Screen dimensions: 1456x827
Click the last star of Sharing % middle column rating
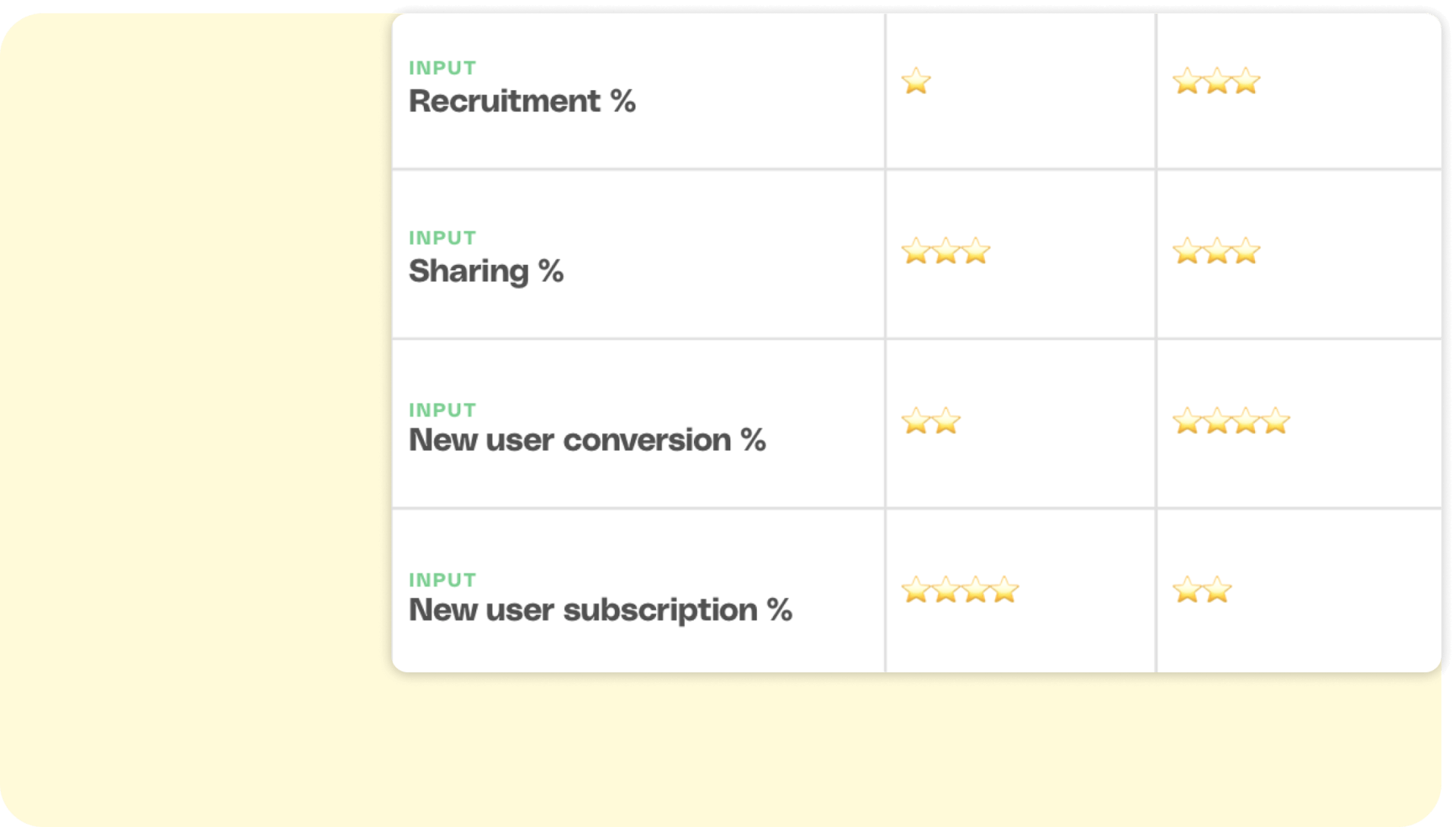point(974,252)
